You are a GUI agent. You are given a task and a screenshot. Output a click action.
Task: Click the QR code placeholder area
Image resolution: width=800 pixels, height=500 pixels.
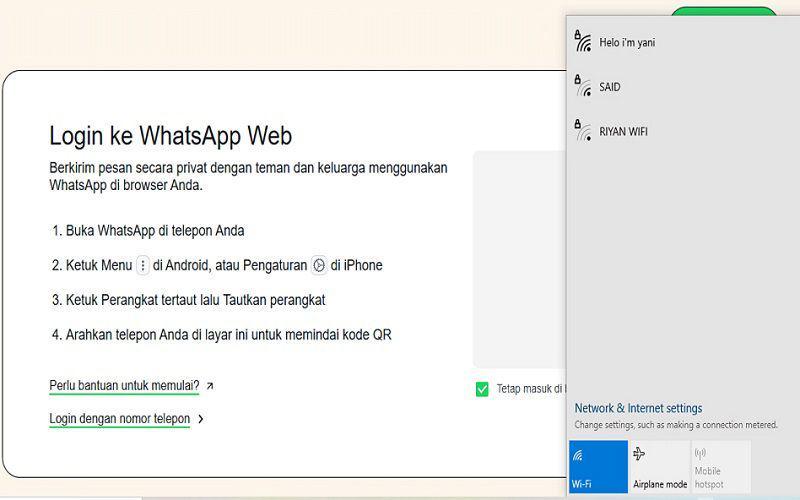(x=519, y=259)
